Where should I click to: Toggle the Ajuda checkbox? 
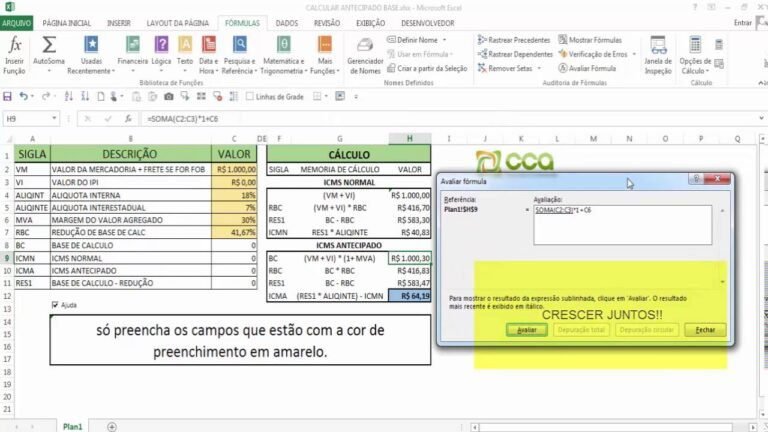click(x=55, y=305)
